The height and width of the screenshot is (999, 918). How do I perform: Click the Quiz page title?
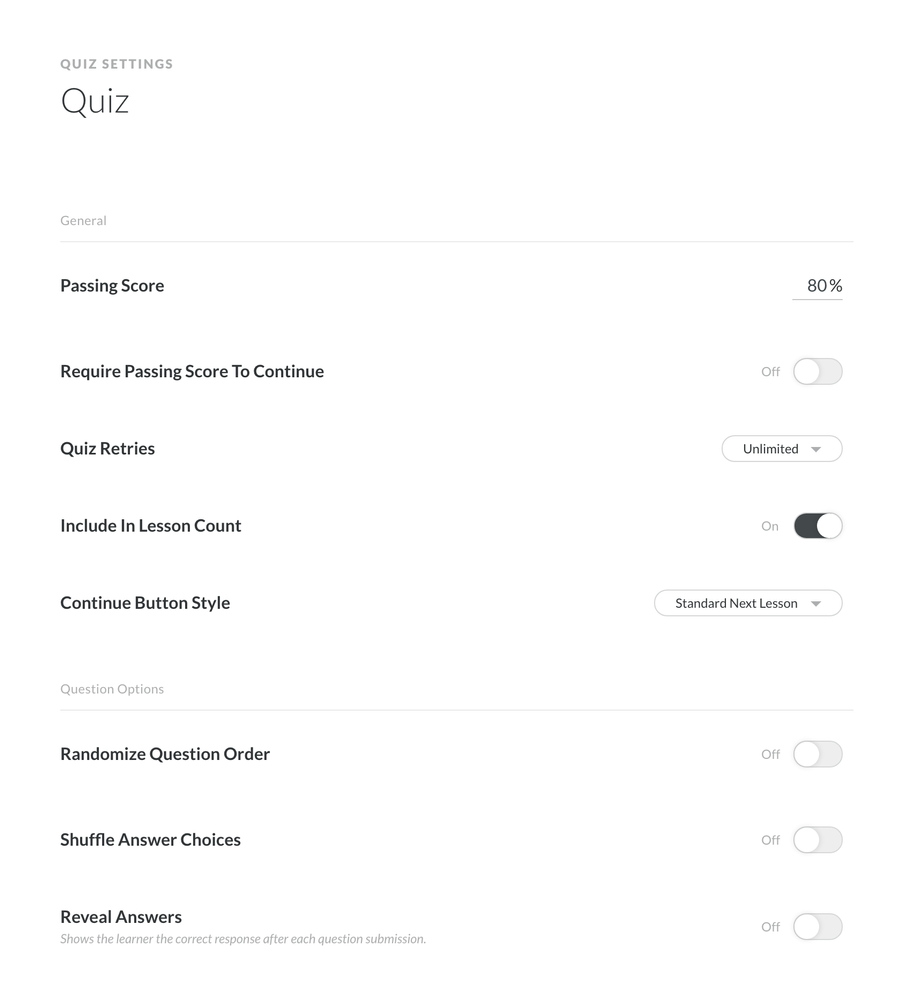(95, 101)
